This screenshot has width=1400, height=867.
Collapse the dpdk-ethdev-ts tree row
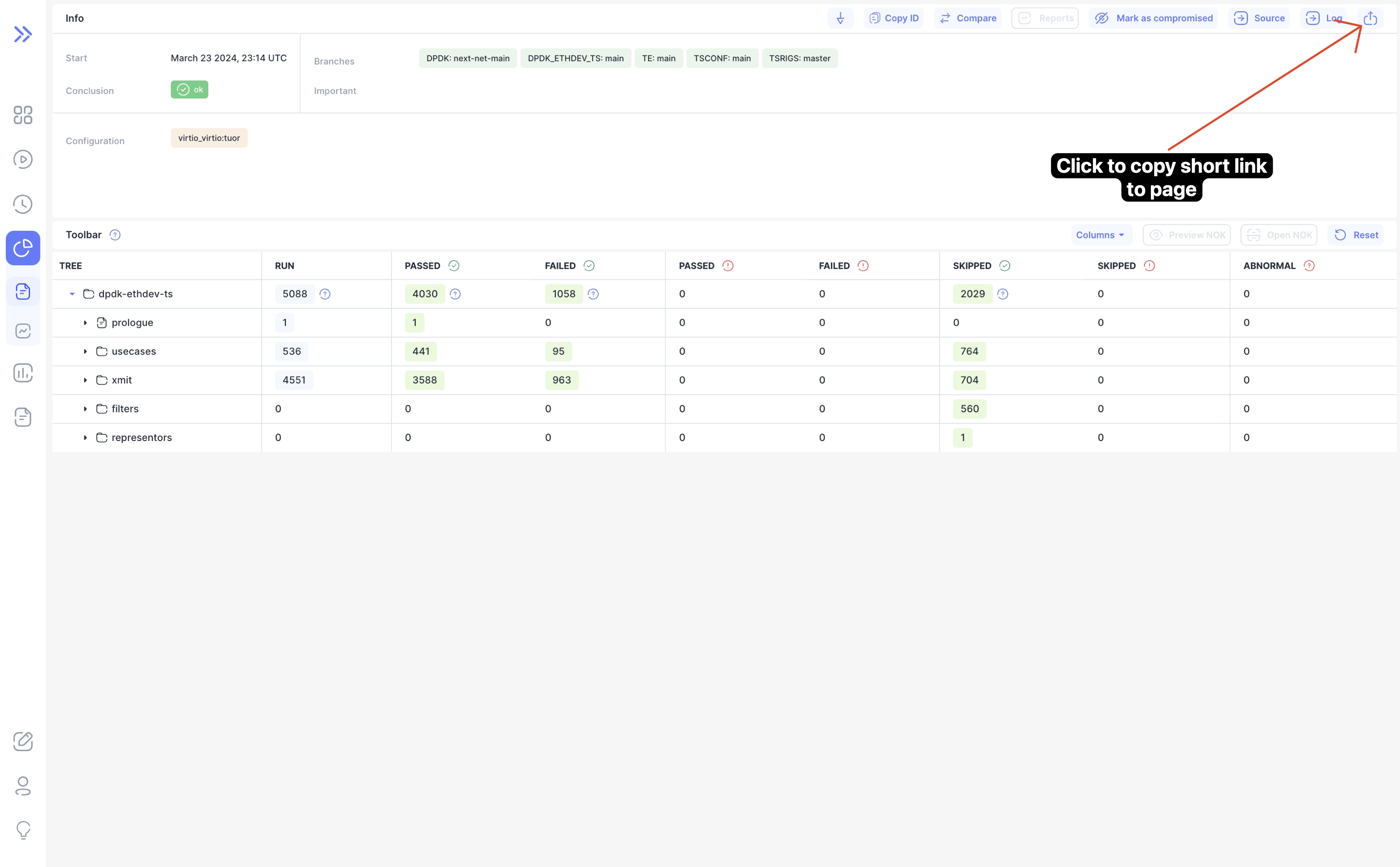tap(72, 294)
